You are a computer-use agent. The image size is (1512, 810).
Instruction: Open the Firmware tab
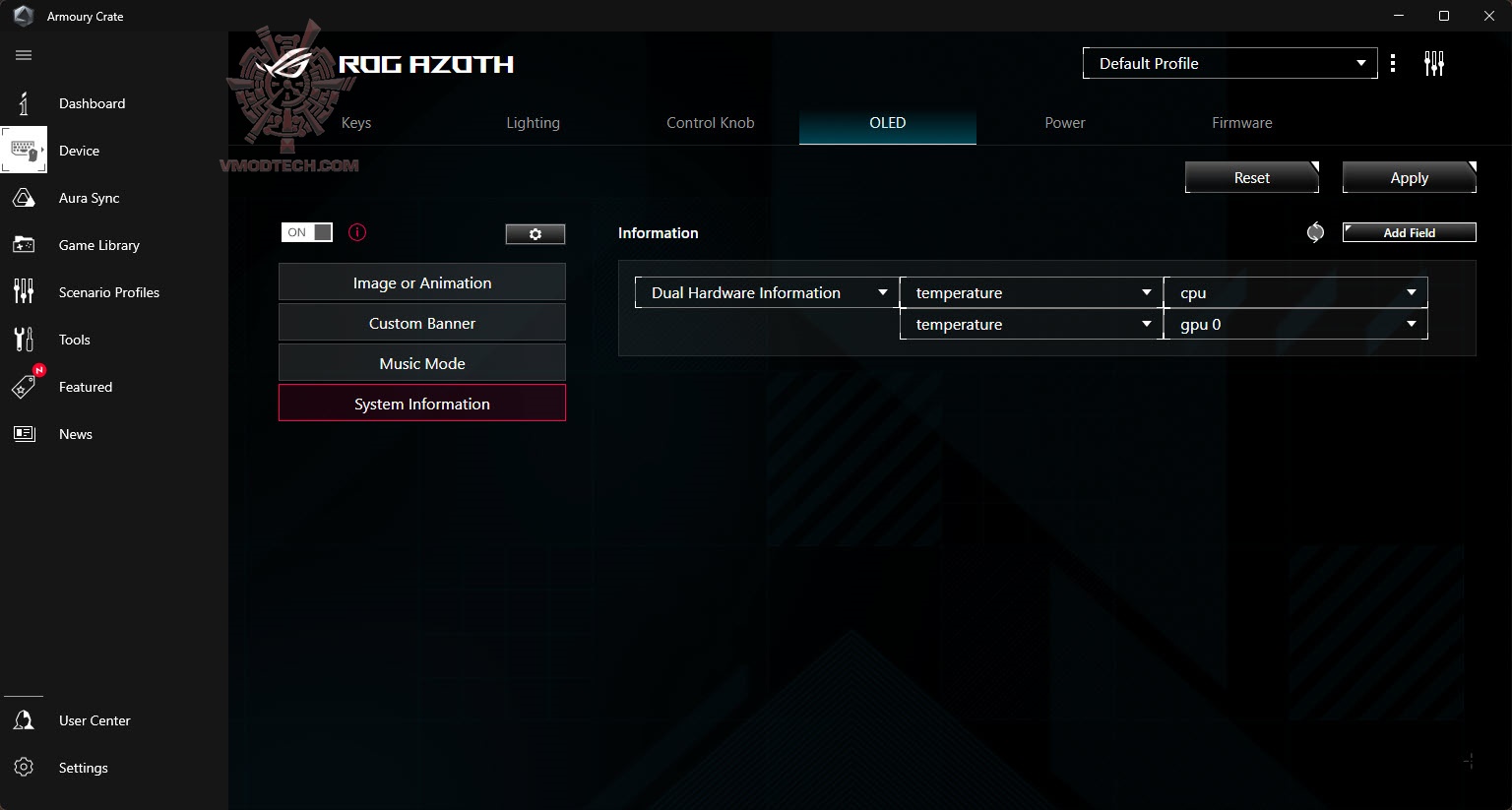[x=1242, y=123]
